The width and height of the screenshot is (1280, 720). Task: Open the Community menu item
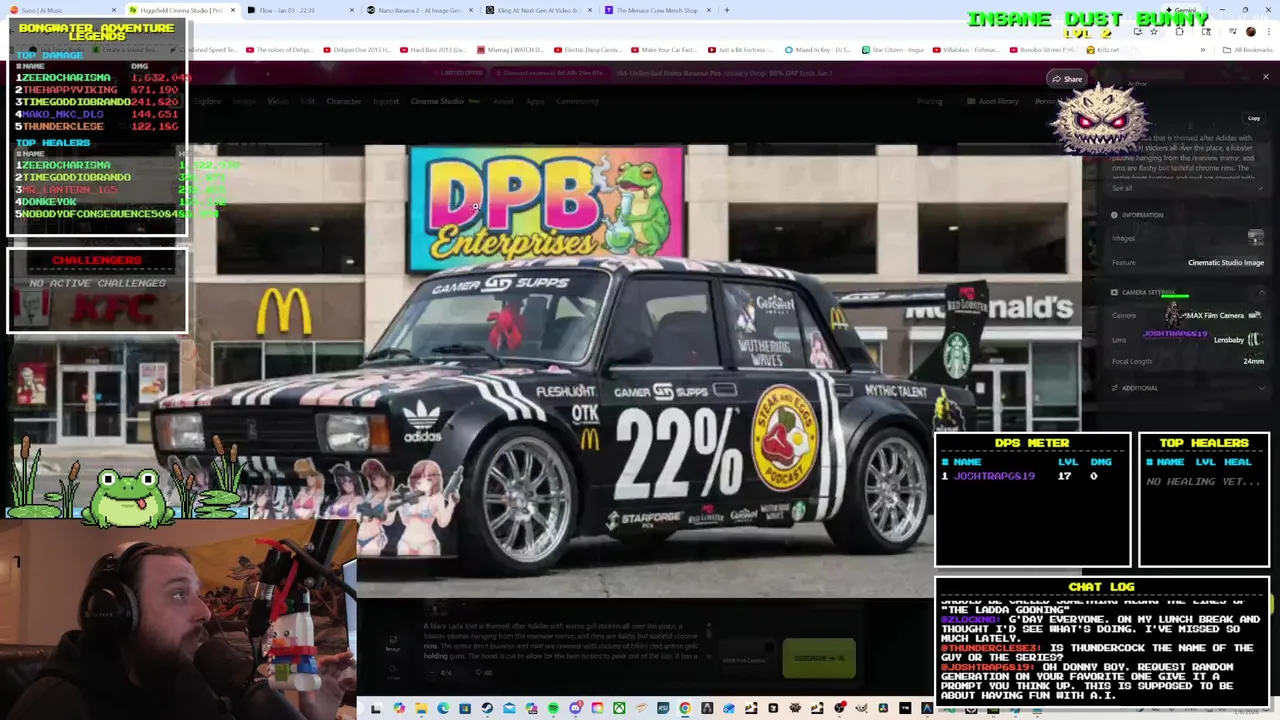coord(577,101)
